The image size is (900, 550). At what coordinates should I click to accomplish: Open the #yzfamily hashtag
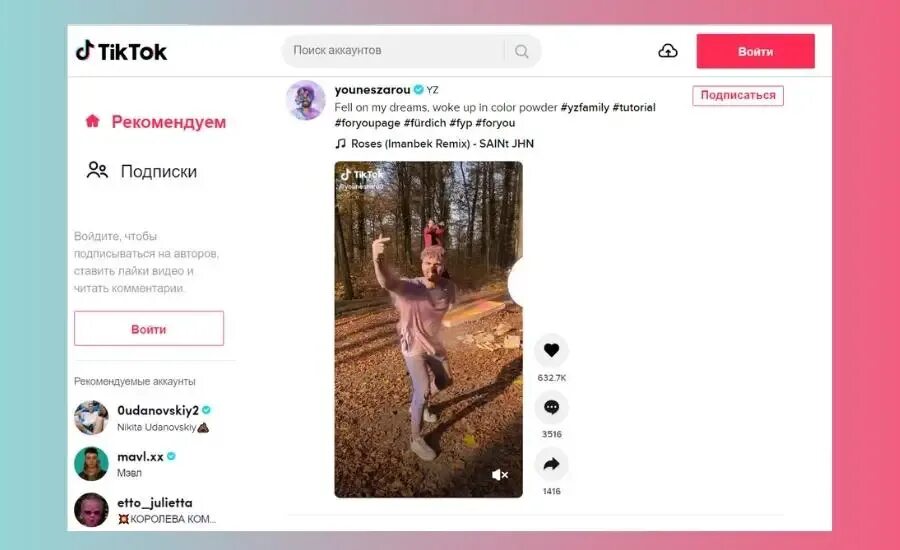pos(584,107)
